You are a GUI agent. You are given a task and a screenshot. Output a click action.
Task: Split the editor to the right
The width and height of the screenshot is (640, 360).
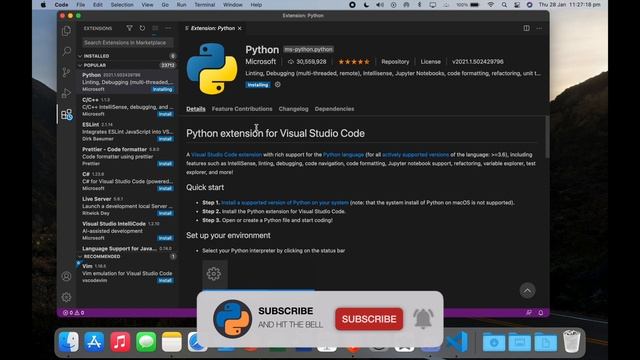tap(527, 28)
